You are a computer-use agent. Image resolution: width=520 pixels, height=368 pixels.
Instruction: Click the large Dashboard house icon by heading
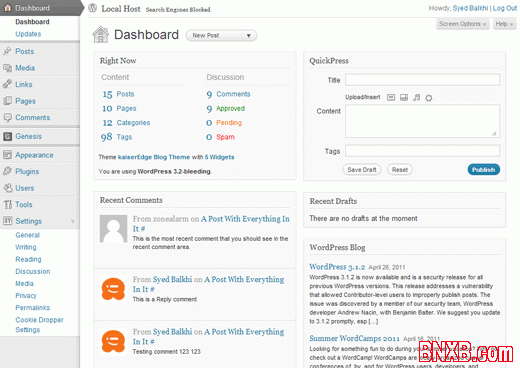click(x=101, y=34)
